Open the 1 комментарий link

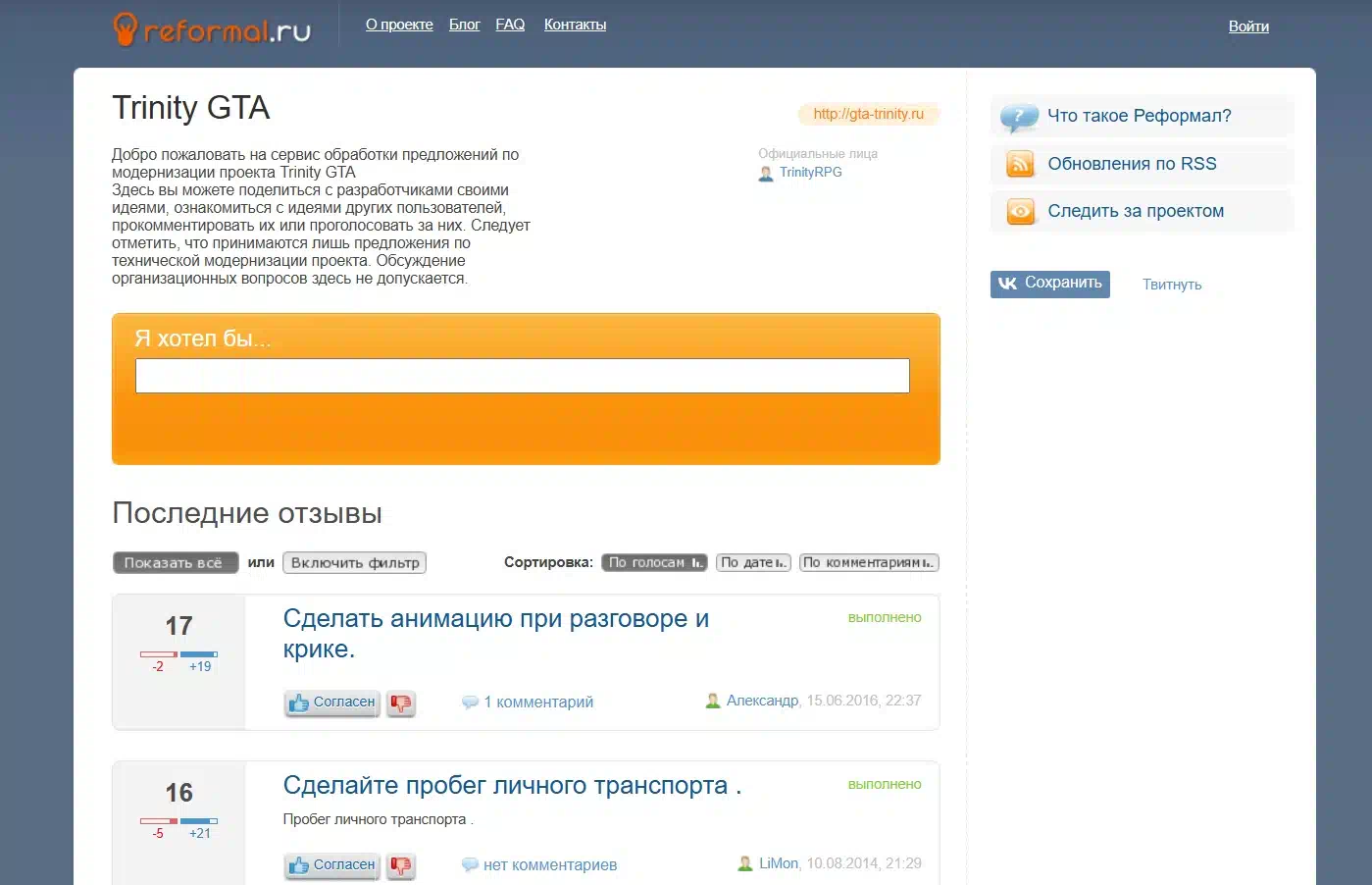(538, 703)
